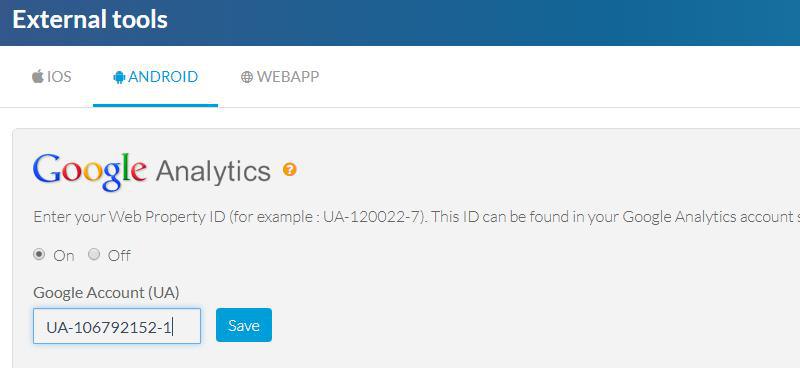Click the colorful Google logo

90,171
